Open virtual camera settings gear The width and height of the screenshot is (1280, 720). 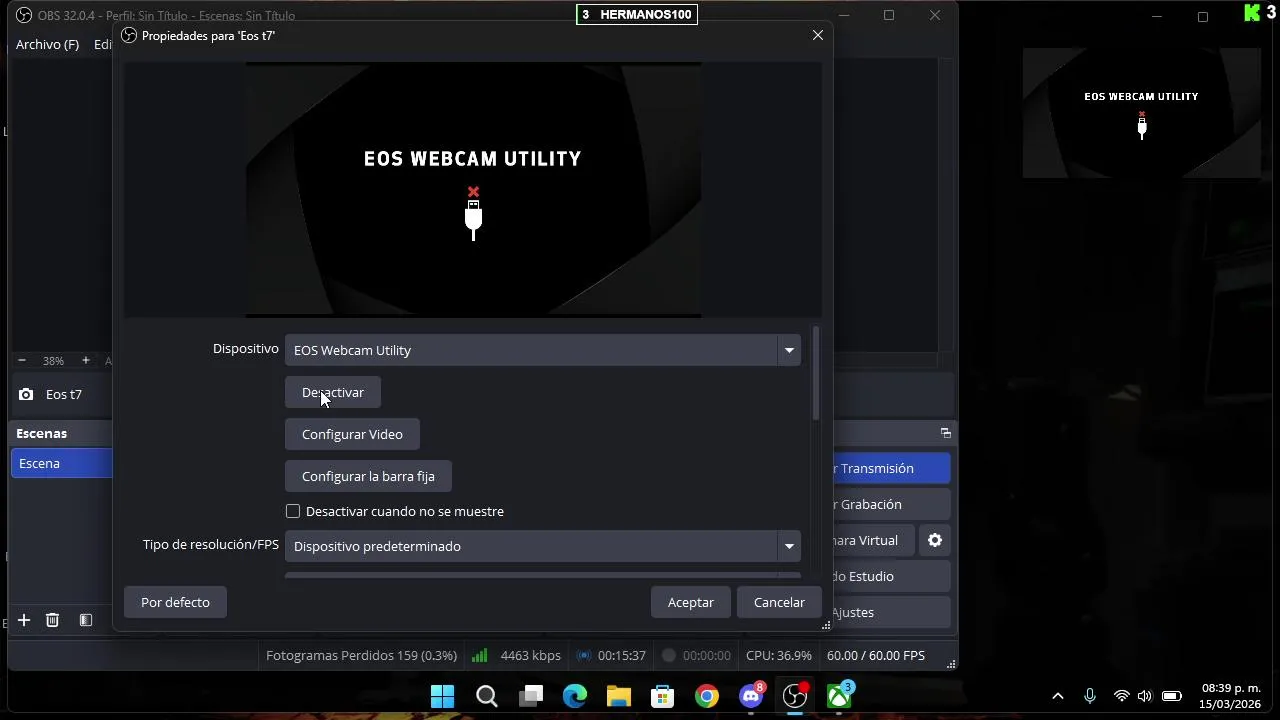(x=934, y=540)
